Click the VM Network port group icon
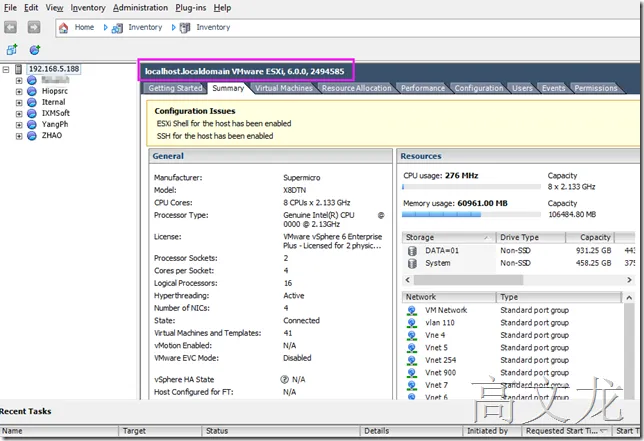The width and height of the screenshot is (644, 441). click(412, 310)
